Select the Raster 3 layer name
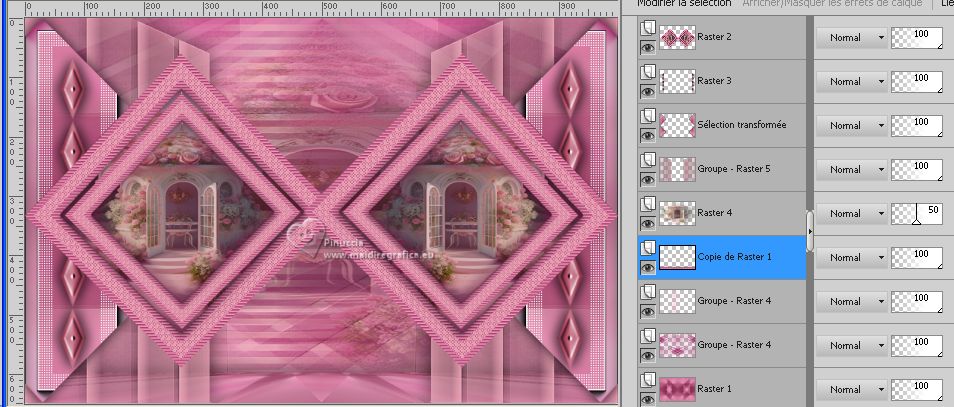This screenshot has width=954, height=407. pos(714,80)
